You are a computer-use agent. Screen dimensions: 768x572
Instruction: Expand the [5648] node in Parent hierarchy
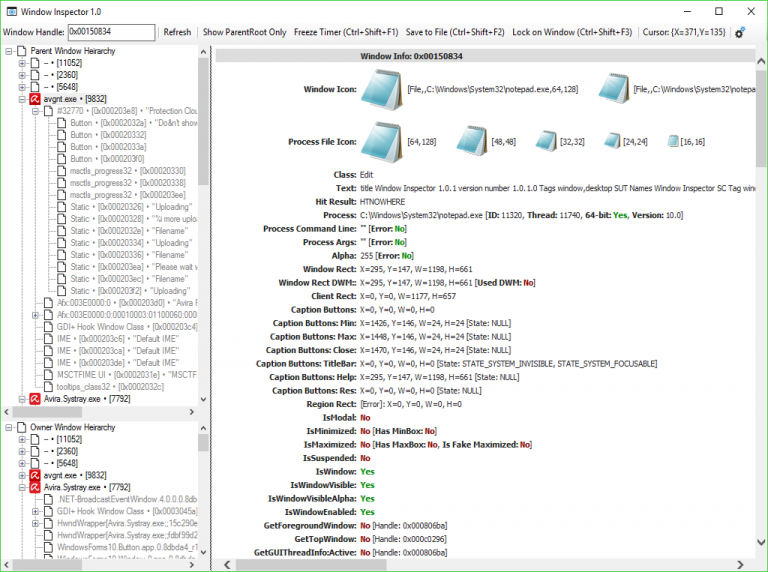[22, 87]
